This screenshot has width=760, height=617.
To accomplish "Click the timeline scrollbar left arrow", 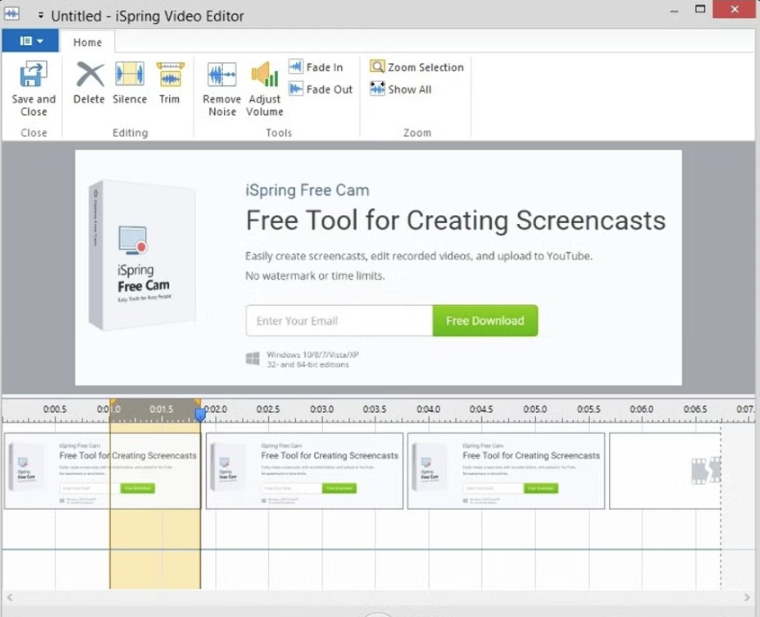I will (x=10, y=597).
